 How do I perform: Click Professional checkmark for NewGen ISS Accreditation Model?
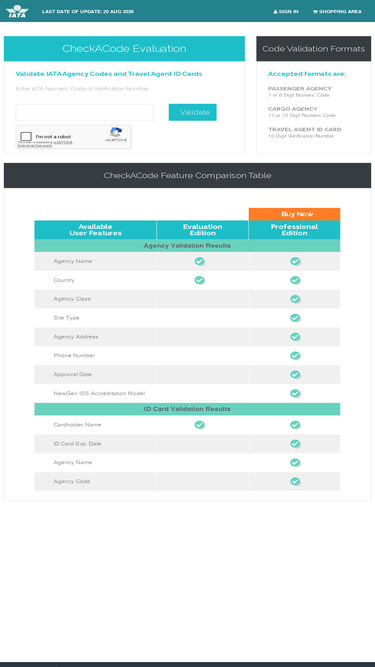(295, 393)
